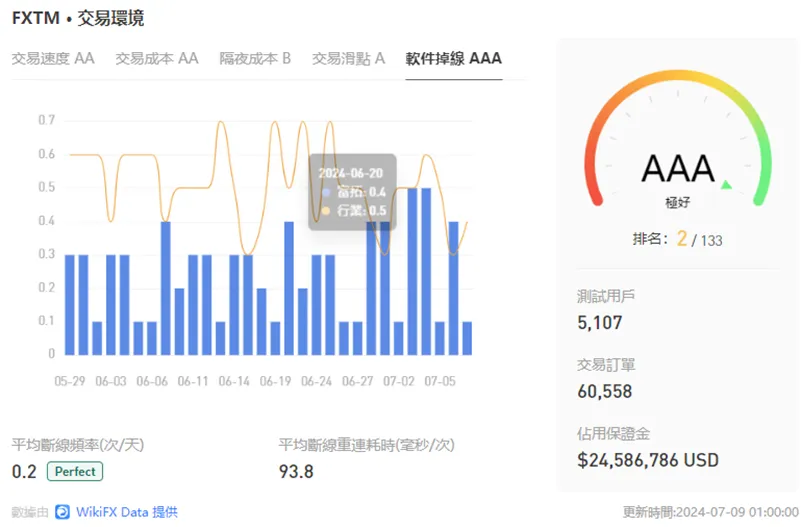Click the 極好 label under the gauge

678,203
